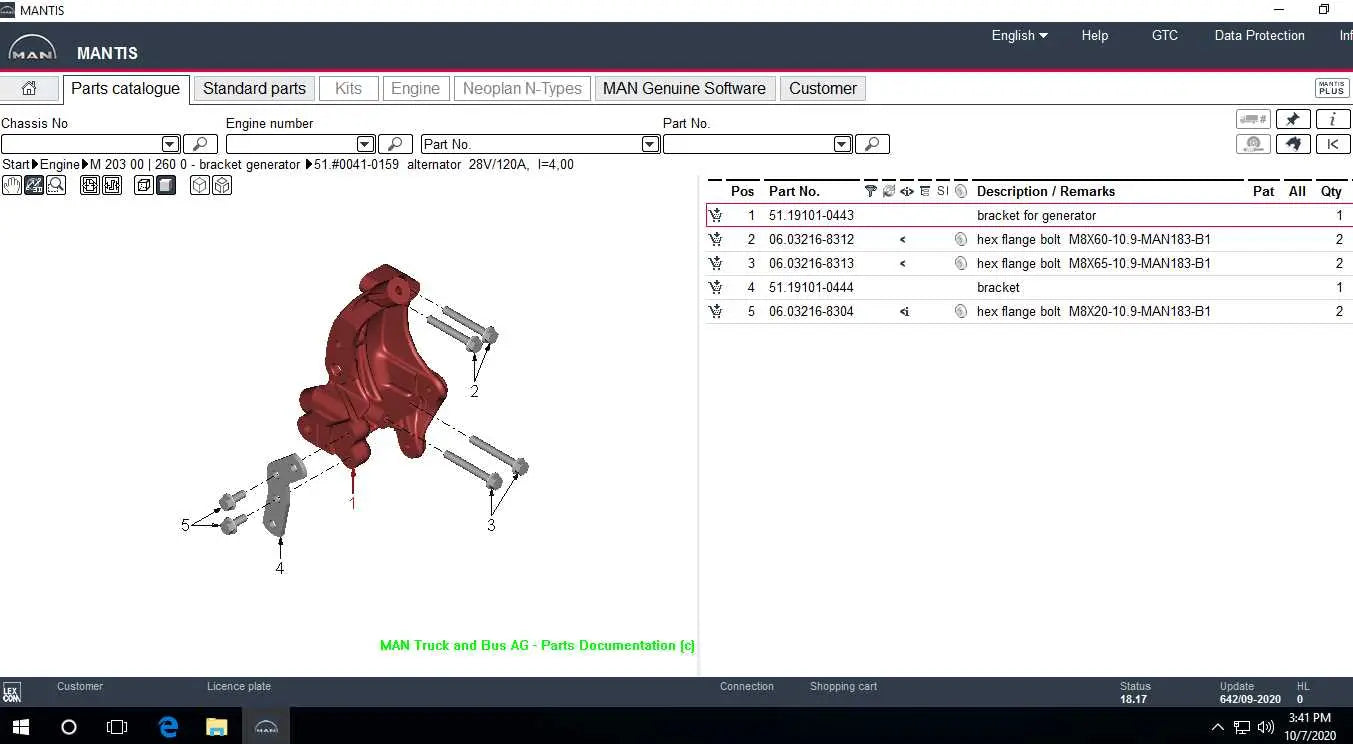Open information using the i icon
Image resolution: width=1353 pixels, height=744 pixels.
tap(1333, 119)
